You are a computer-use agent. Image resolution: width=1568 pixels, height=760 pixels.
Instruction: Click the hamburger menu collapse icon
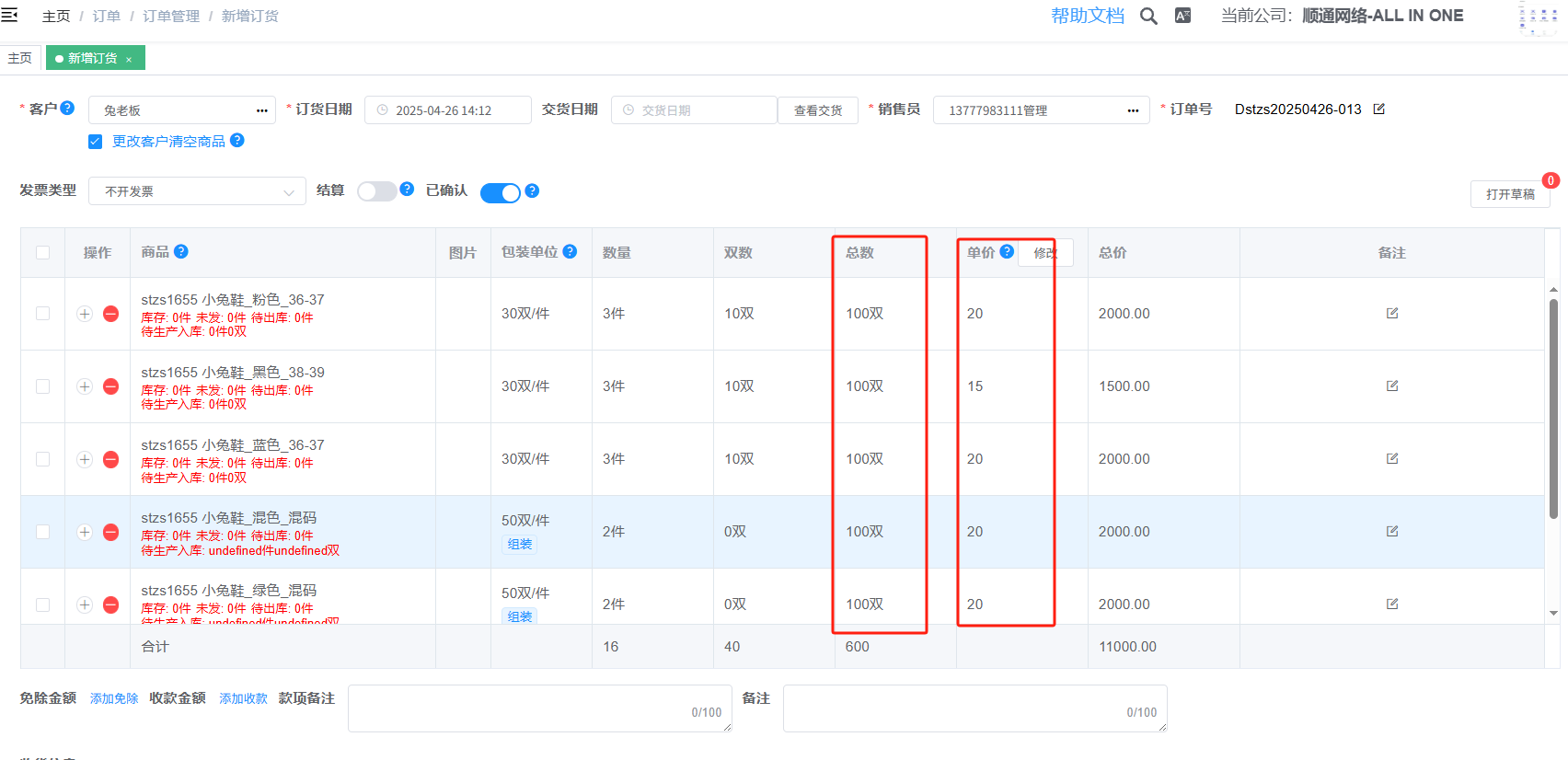click(x=10, y=15)
